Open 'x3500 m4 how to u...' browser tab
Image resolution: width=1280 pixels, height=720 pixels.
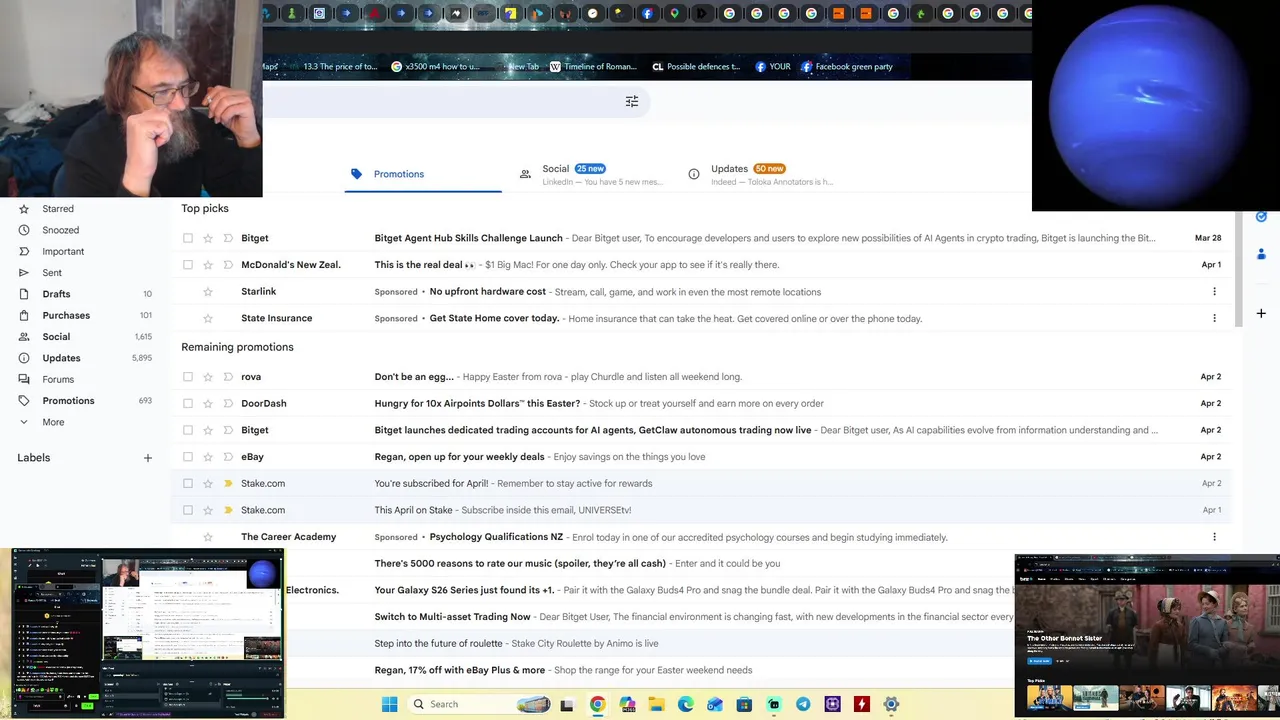436,67
